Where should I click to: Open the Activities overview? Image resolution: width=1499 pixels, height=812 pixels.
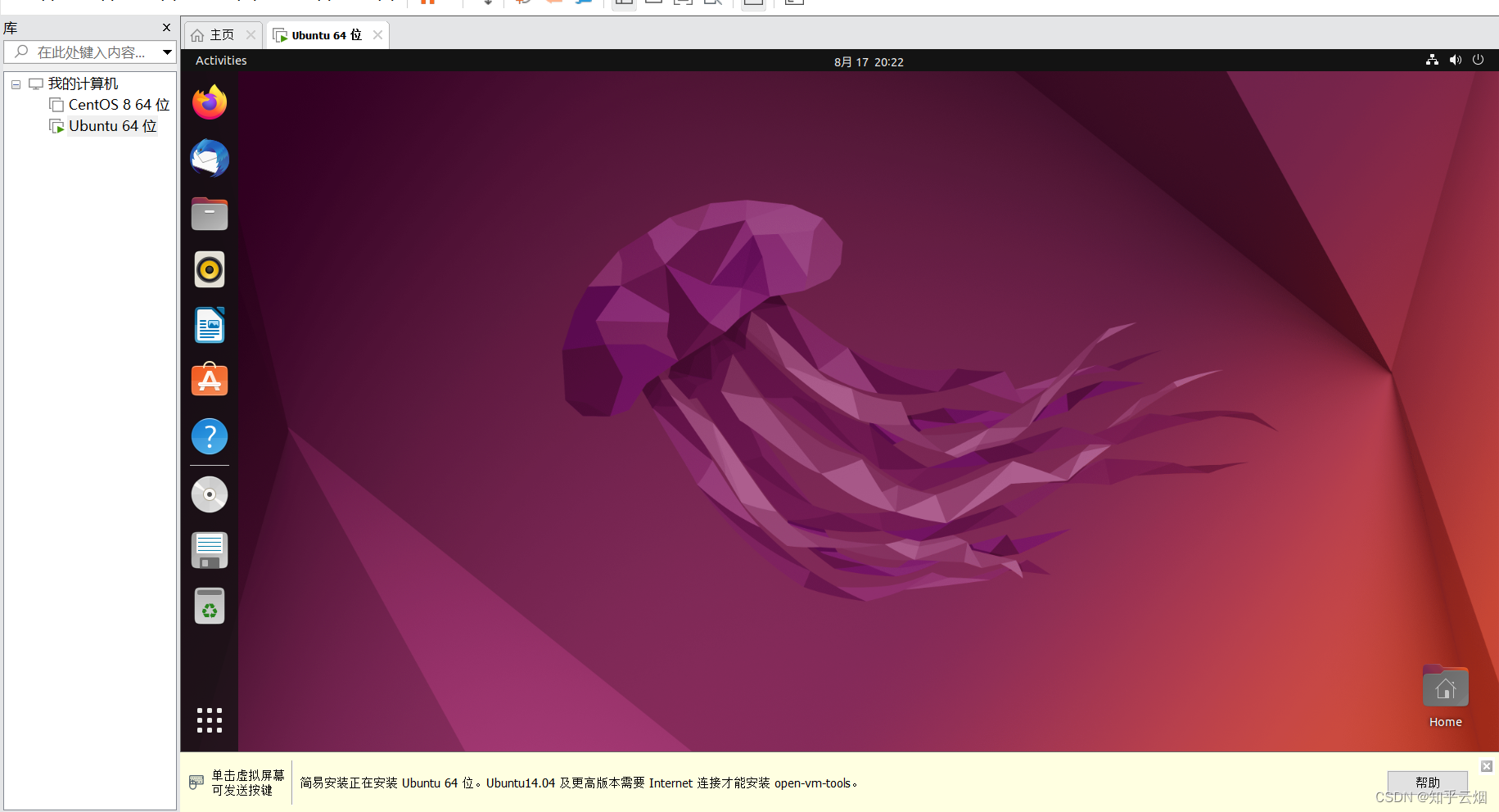pos(221,61)
